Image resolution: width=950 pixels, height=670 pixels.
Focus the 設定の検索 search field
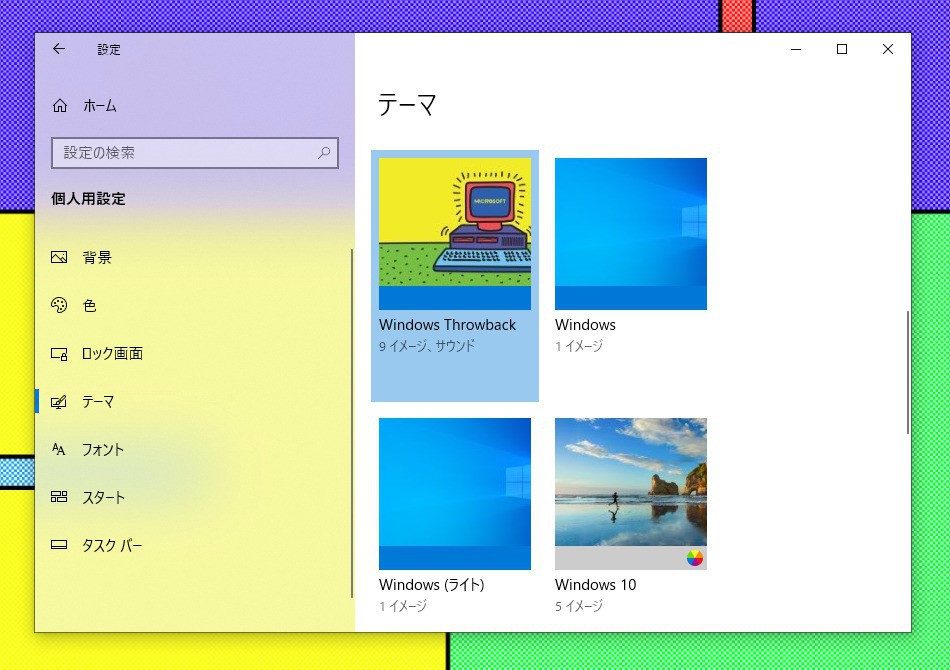pyautogui.click(x=194, y=153)
